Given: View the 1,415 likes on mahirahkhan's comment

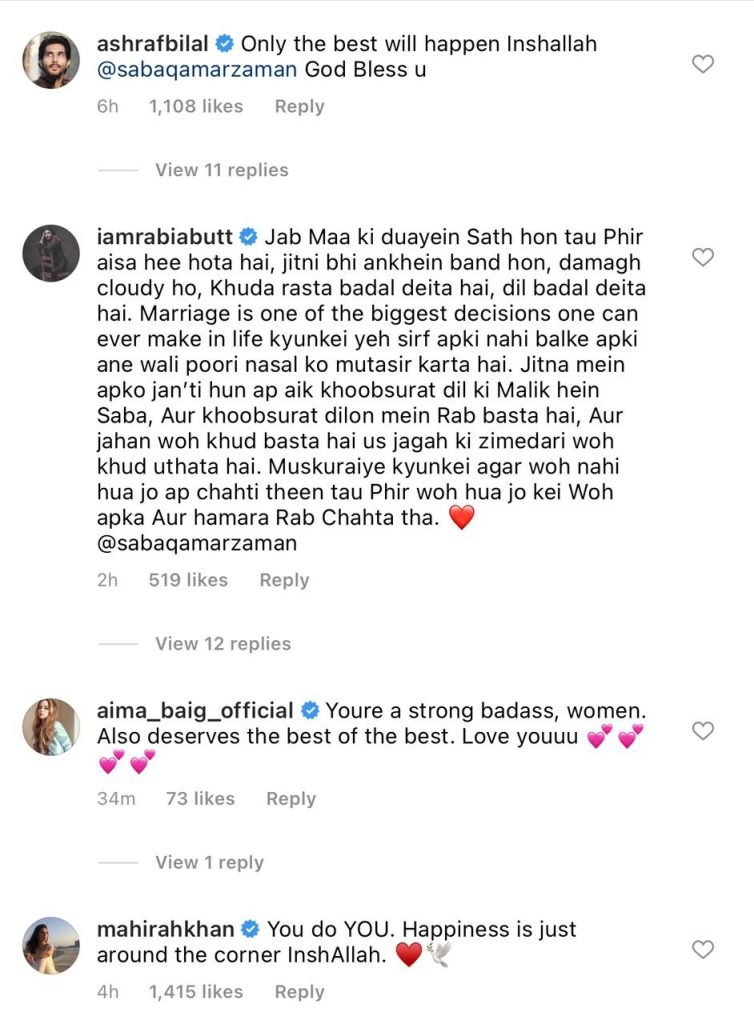Looking at the screenshot, I should tap(195, 992).
